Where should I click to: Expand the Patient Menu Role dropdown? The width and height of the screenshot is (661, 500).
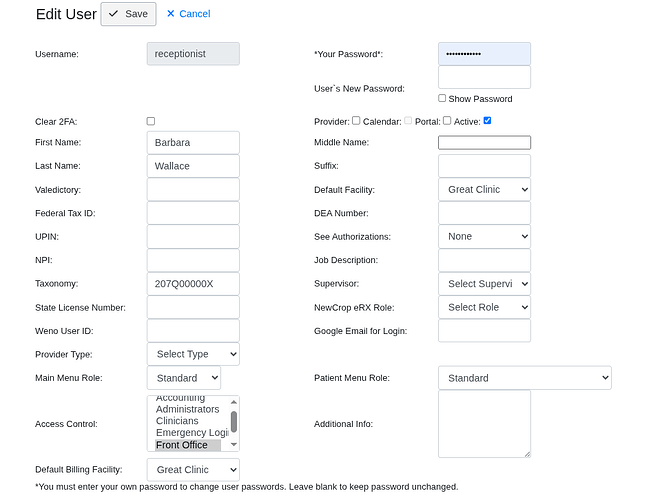(x=525, y=378)
